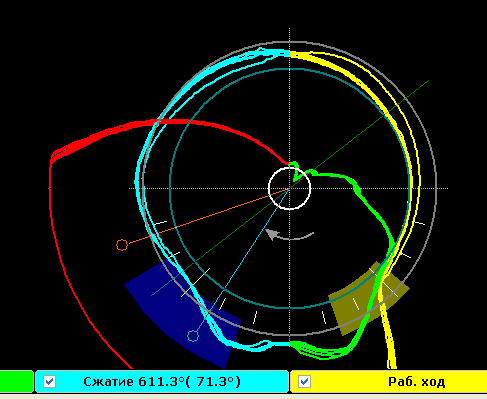This screenshot has height=399, width=487.
Task: Click the teal inner circle at its top
Action: pyautogui.click(x=289, y=69)
